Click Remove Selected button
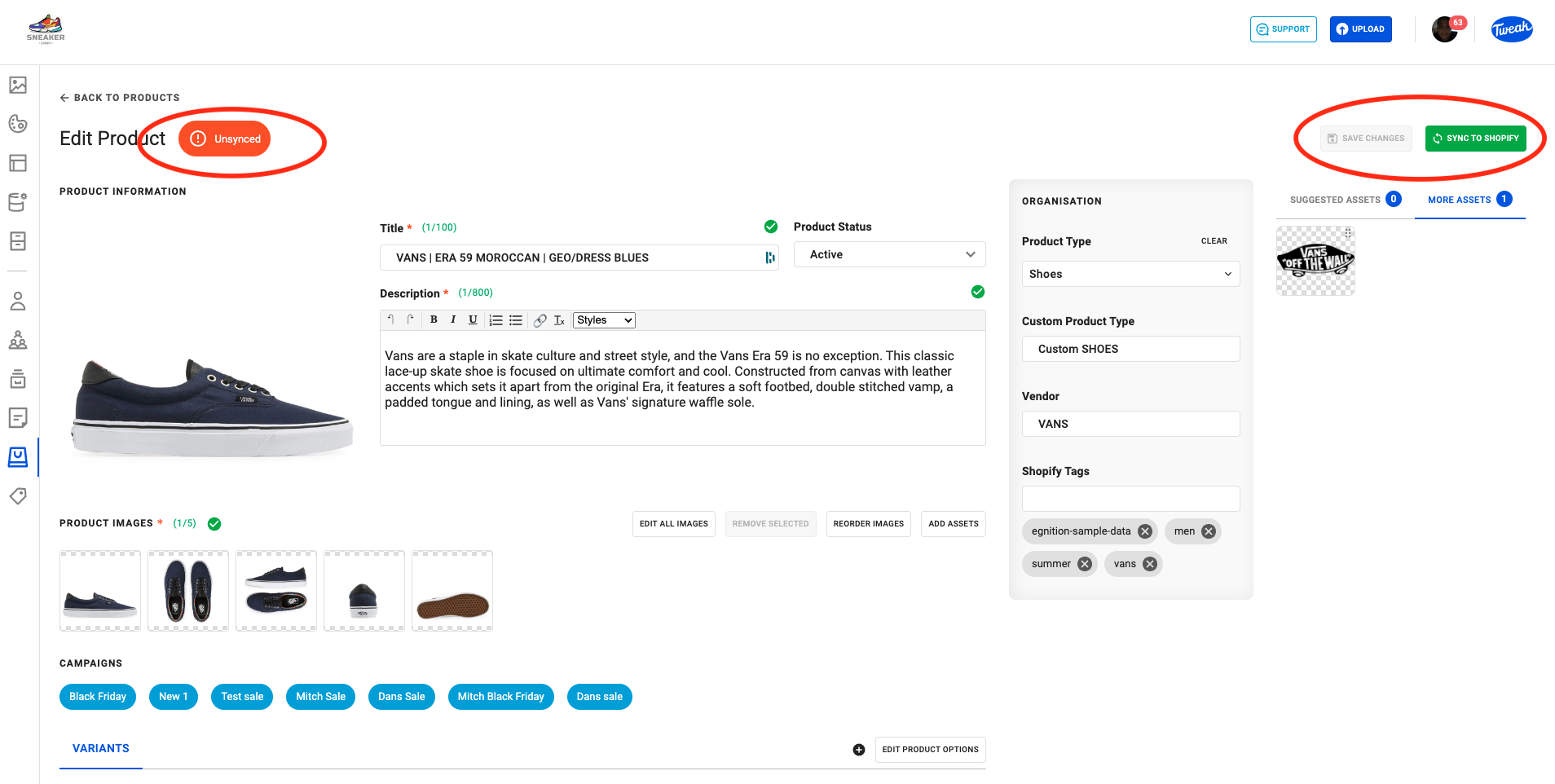Screen dimensions: 1555x784 click(771, 524)
